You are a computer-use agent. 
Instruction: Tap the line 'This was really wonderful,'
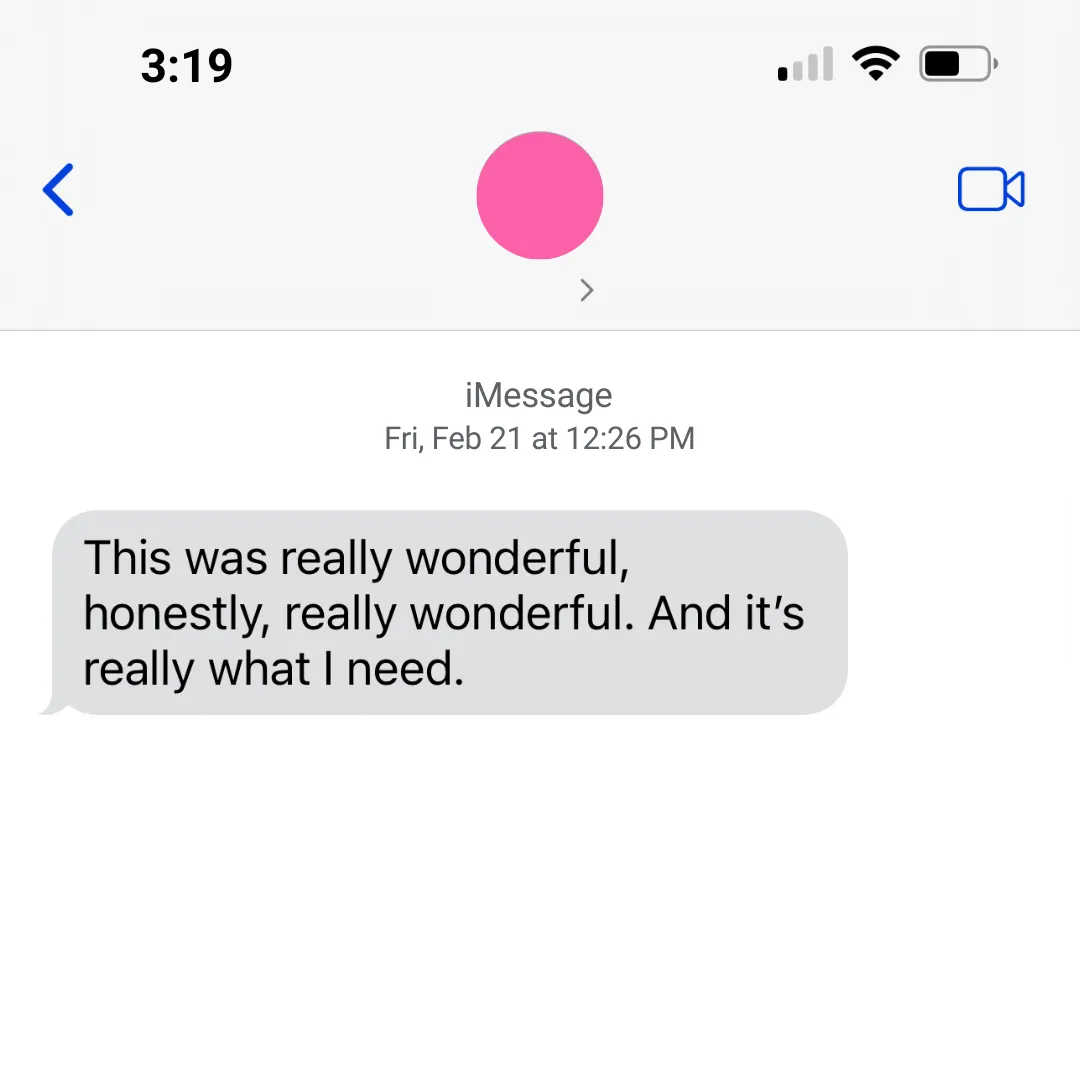pyautogui.click(x=357, y=557)
